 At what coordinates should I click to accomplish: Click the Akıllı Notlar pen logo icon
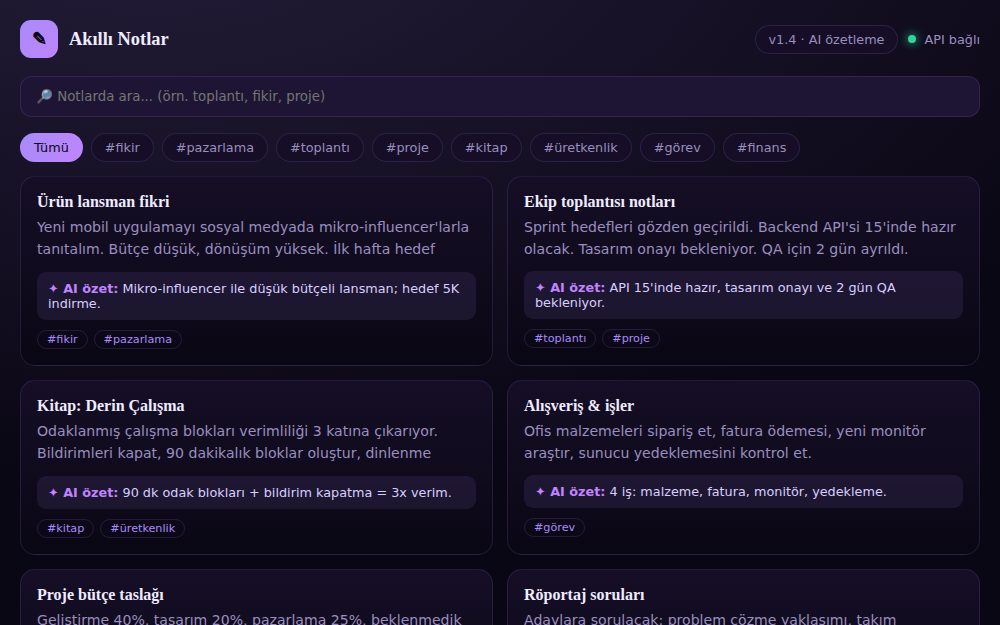[x=39, y=39]
